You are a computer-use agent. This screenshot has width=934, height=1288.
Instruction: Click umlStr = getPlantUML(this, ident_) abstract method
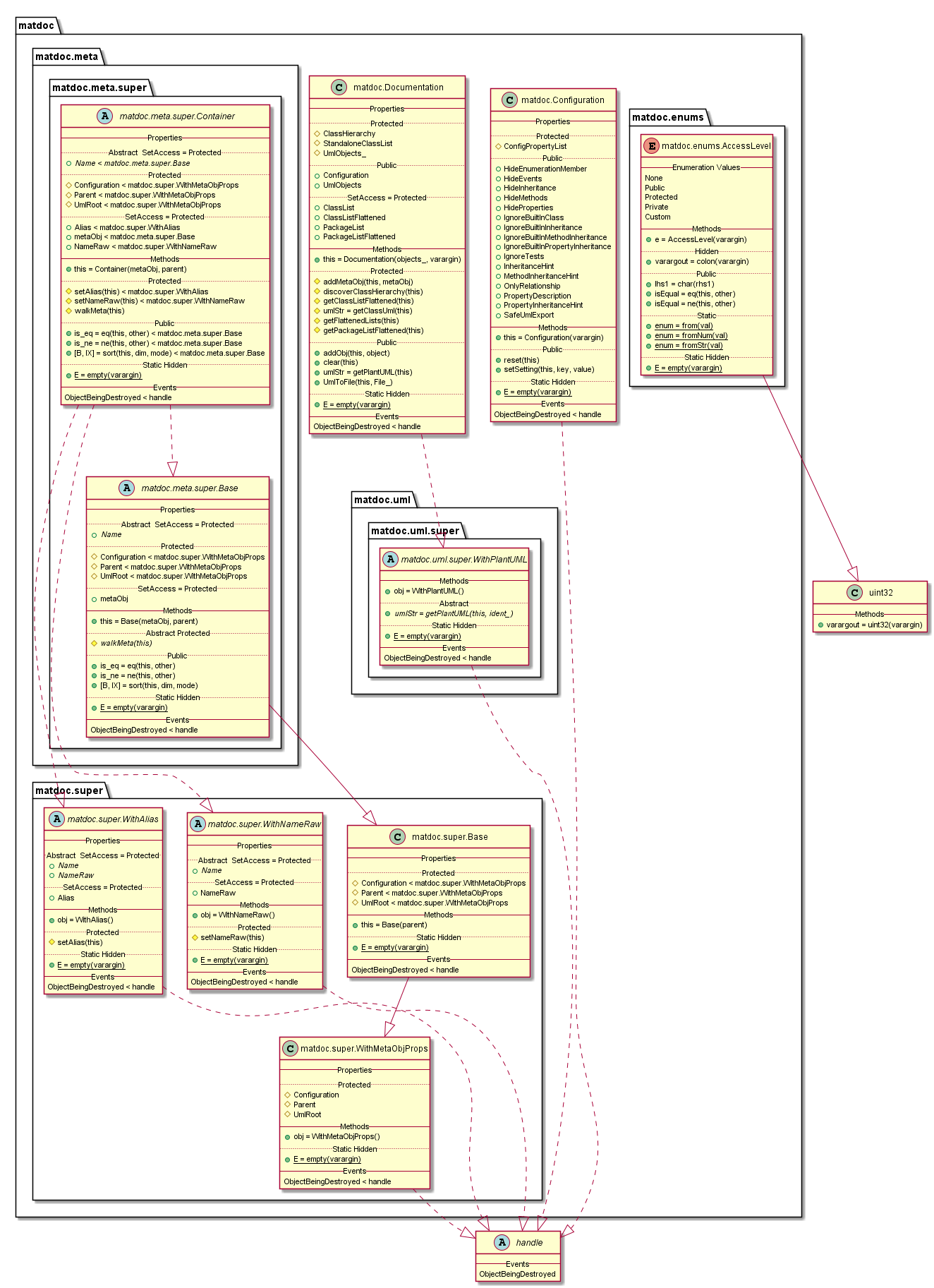pos(454,614)
